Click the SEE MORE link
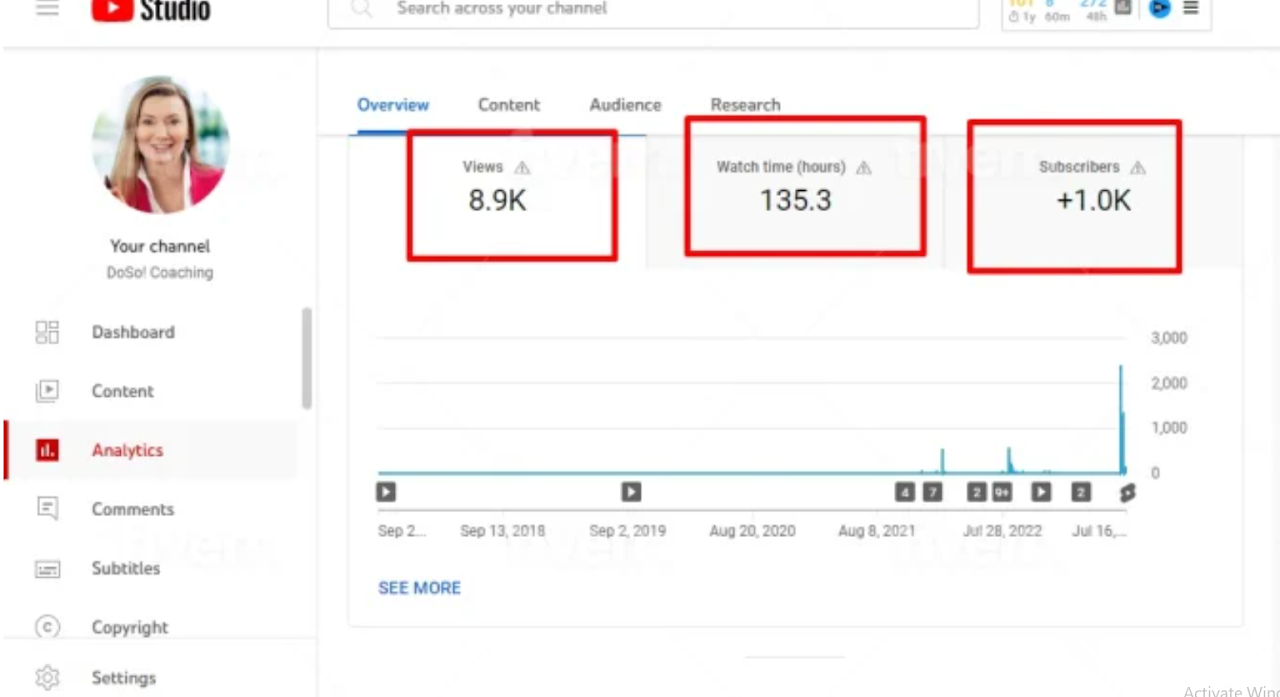 419,588
